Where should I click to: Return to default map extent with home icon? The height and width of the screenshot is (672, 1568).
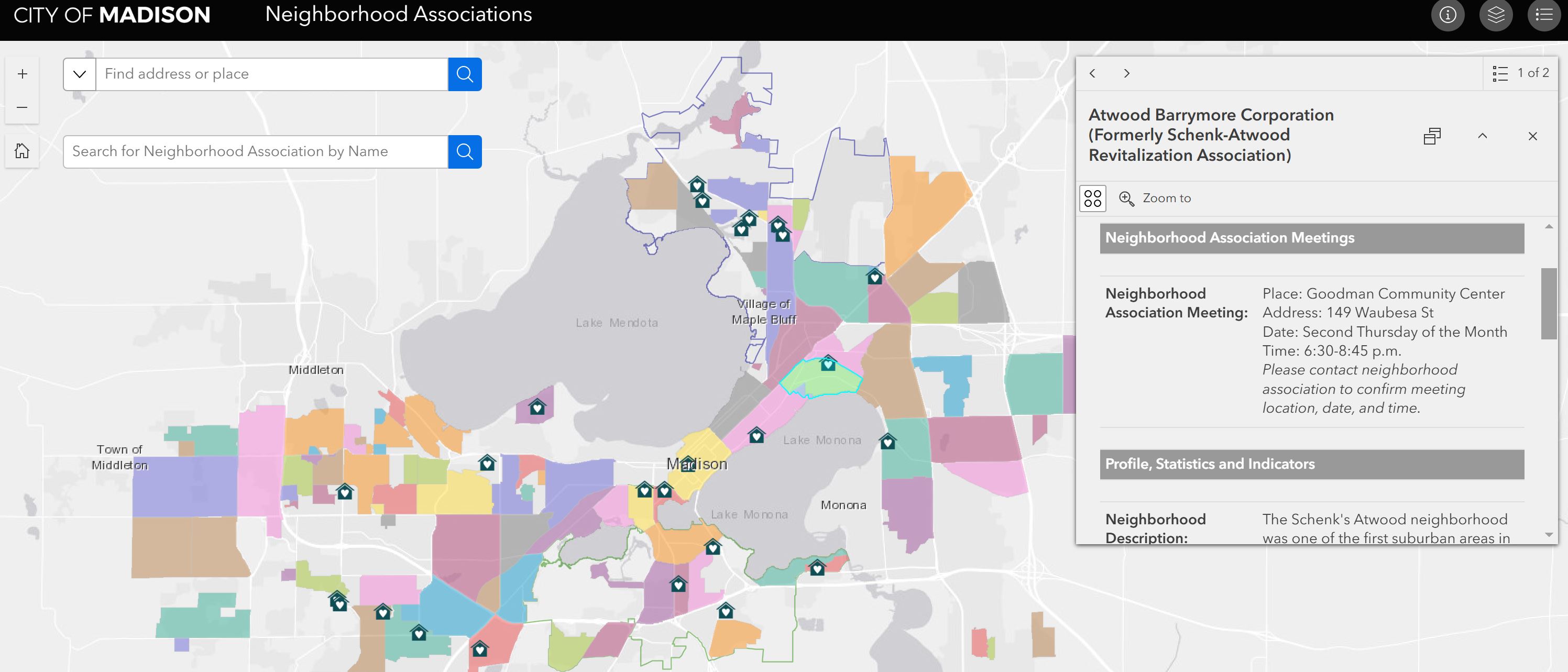click(22, 150)
